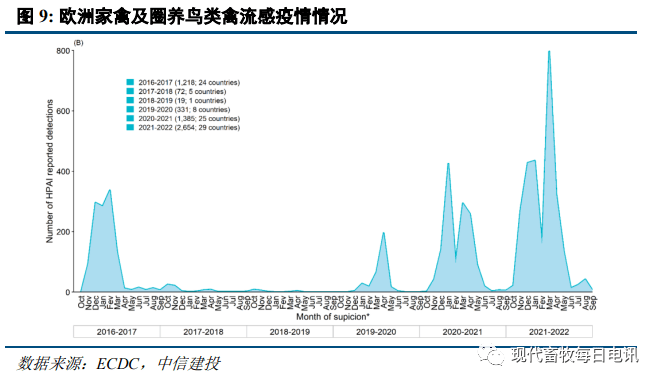Click the 2020-2021 legend color swatch
Screen dimensions: 660x385
[x=130, y=119]
